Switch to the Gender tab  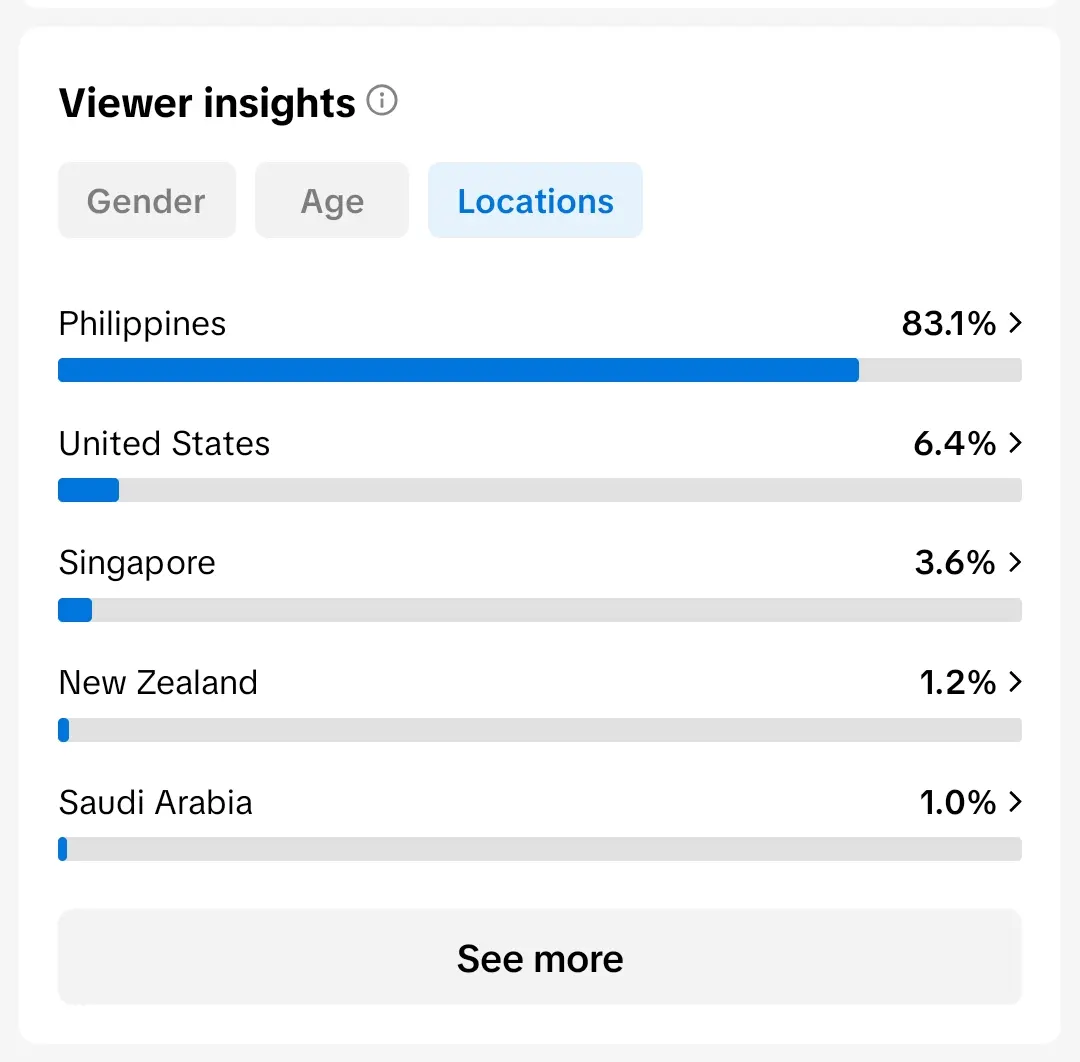pyautogui.click(x=147, y=200)
